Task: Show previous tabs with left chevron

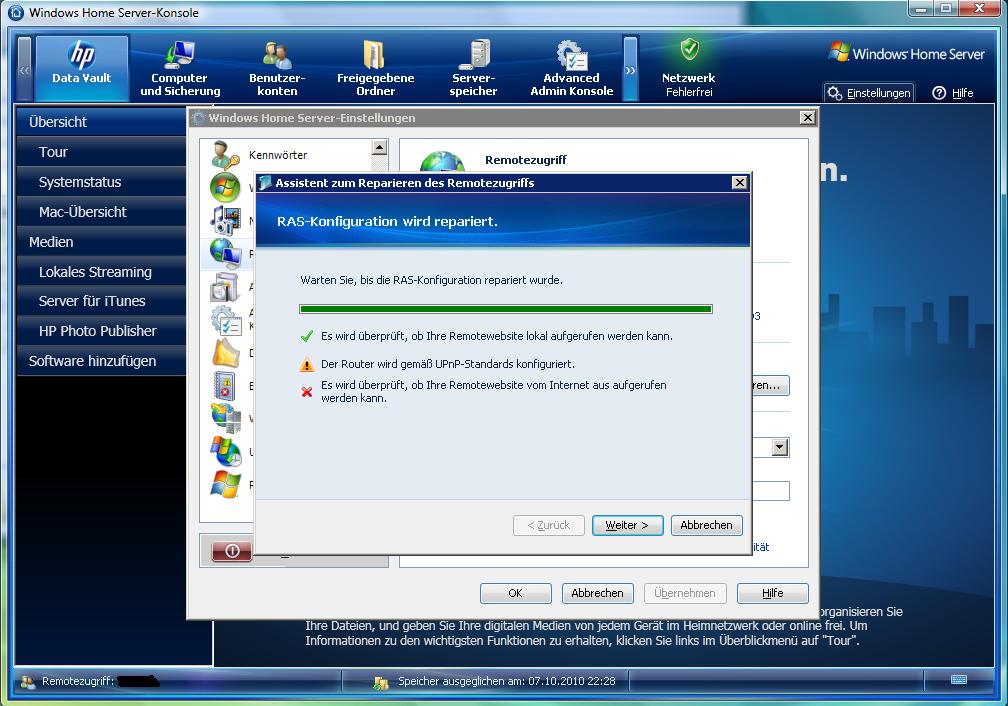Action: click(24, 69)
